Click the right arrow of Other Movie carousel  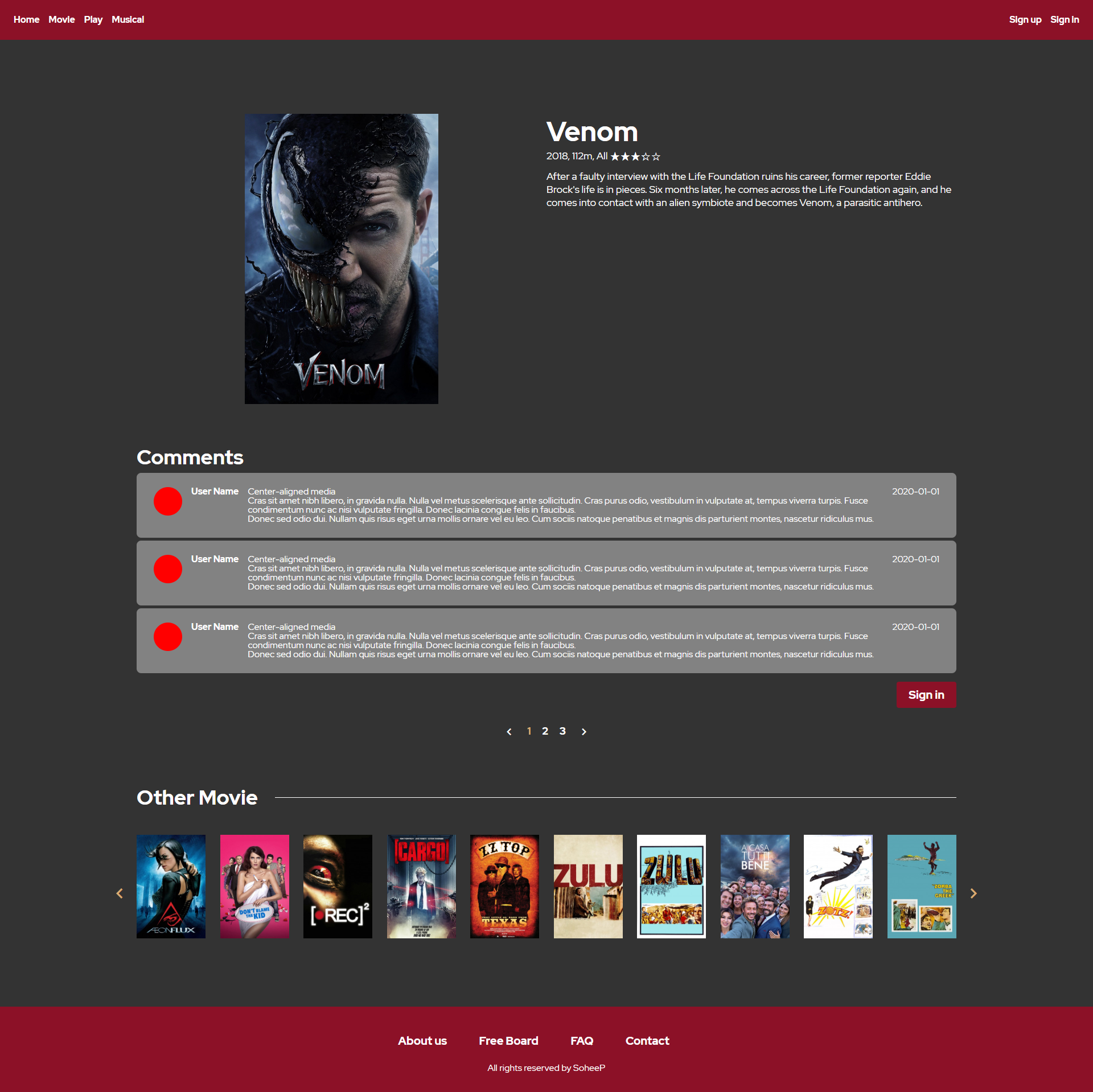click(973, 893)
